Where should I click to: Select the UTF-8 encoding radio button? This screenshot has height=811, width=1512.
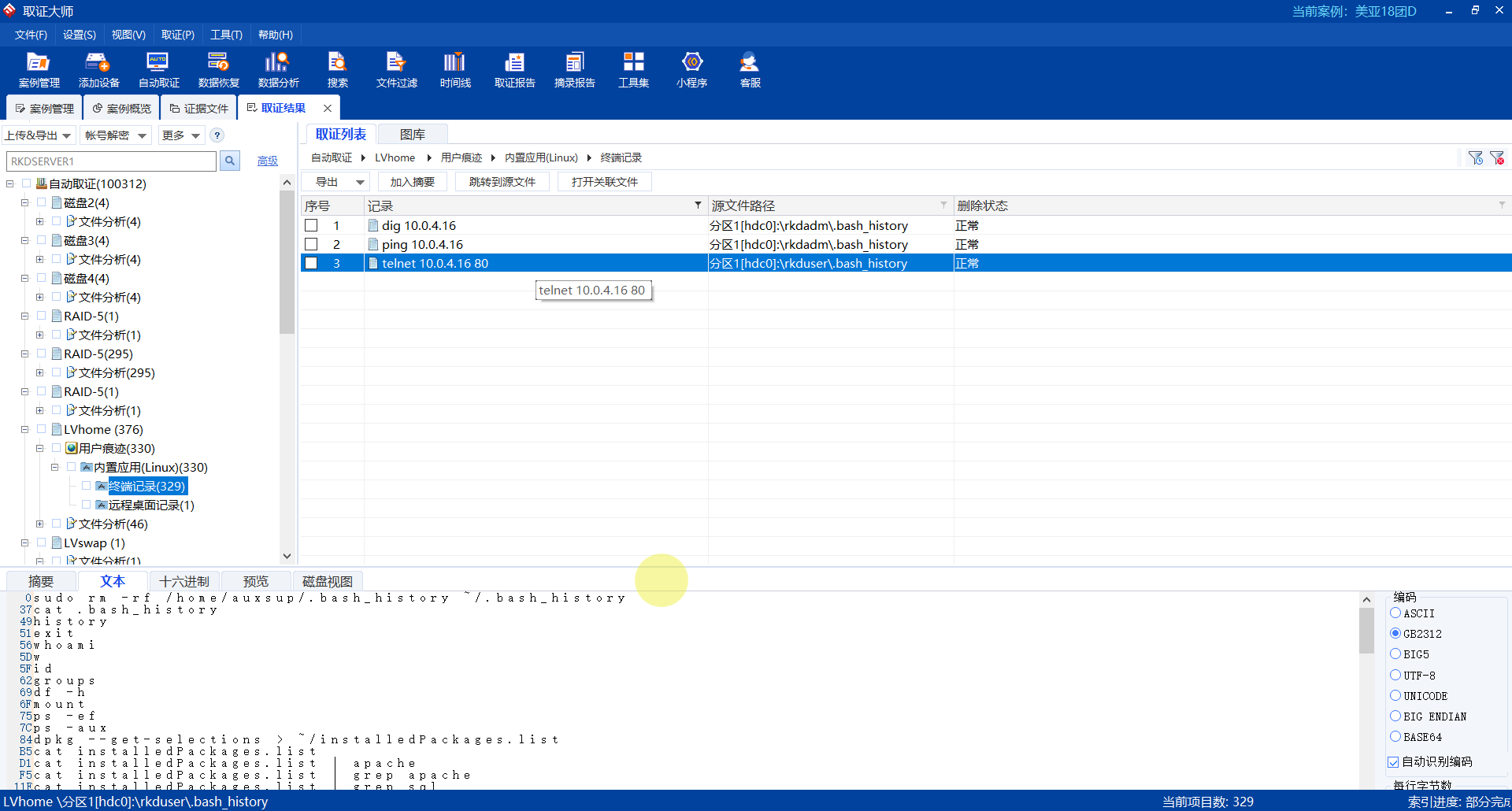coord(1395,676)
